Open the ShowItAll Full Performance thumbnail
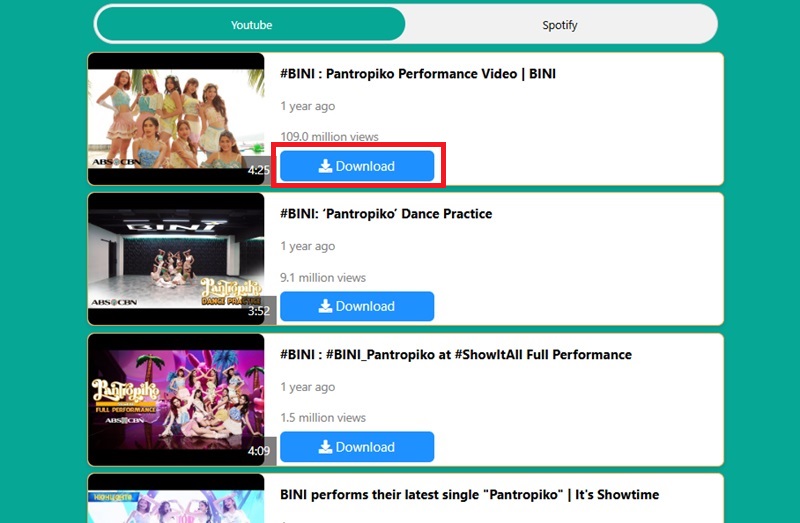The width and height of the screenshot is (800, 523). (x=176, y=400)
